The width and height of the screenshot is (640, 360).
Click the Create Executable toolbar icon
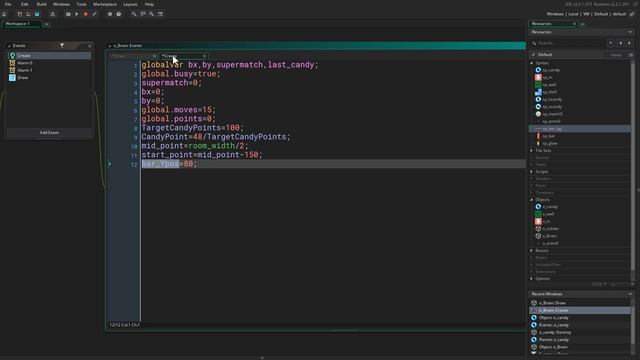(53, 14)
